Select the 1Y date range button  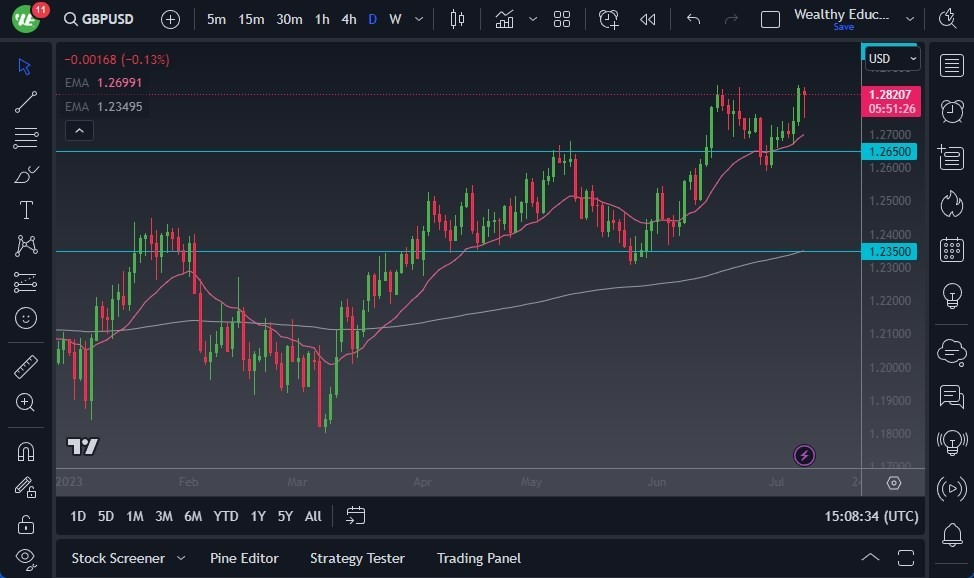pyautogui.click(x=257, y=516)
